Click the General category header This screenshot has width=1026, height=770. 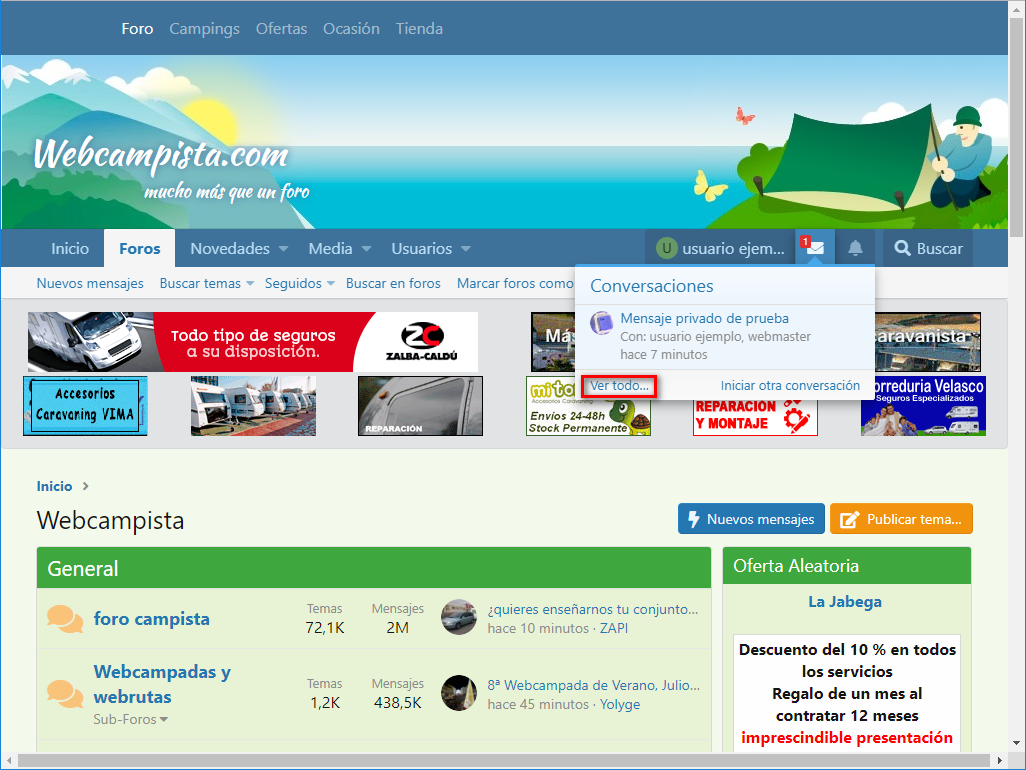[x=374, y=568]
